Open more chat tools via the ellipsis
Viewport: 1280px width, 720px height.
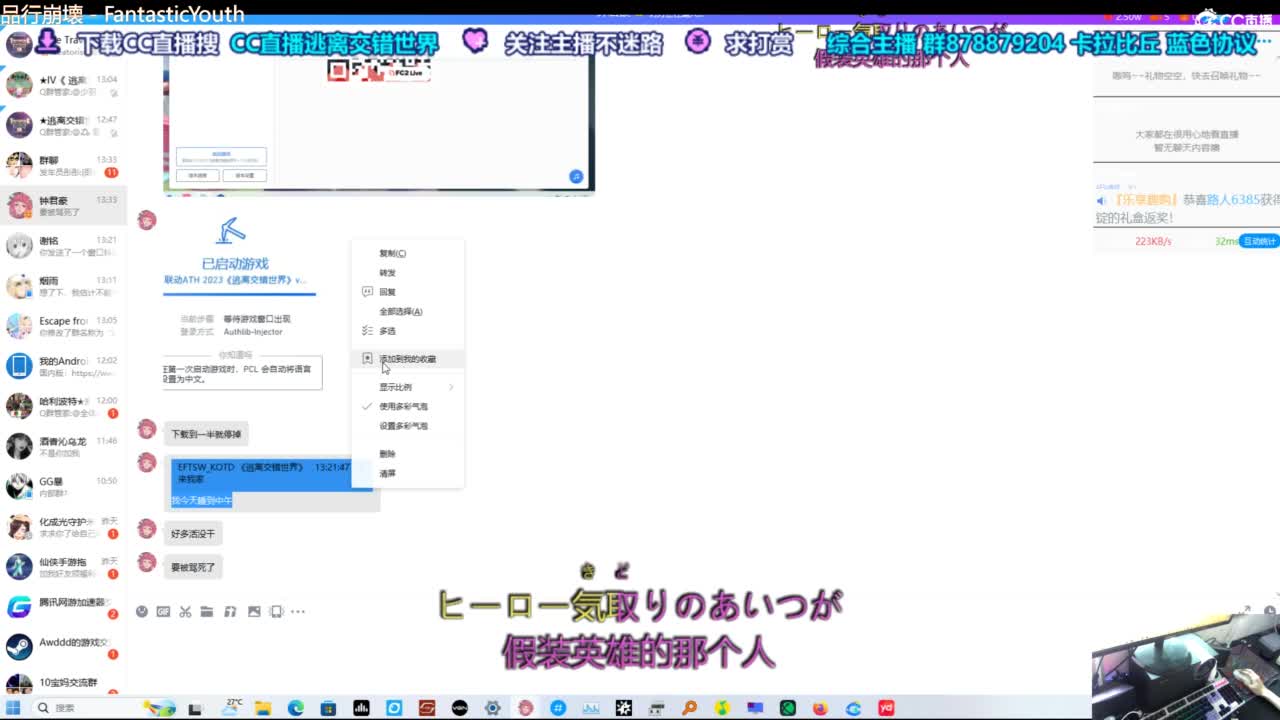pyautogui.click(x=298, y=611)
